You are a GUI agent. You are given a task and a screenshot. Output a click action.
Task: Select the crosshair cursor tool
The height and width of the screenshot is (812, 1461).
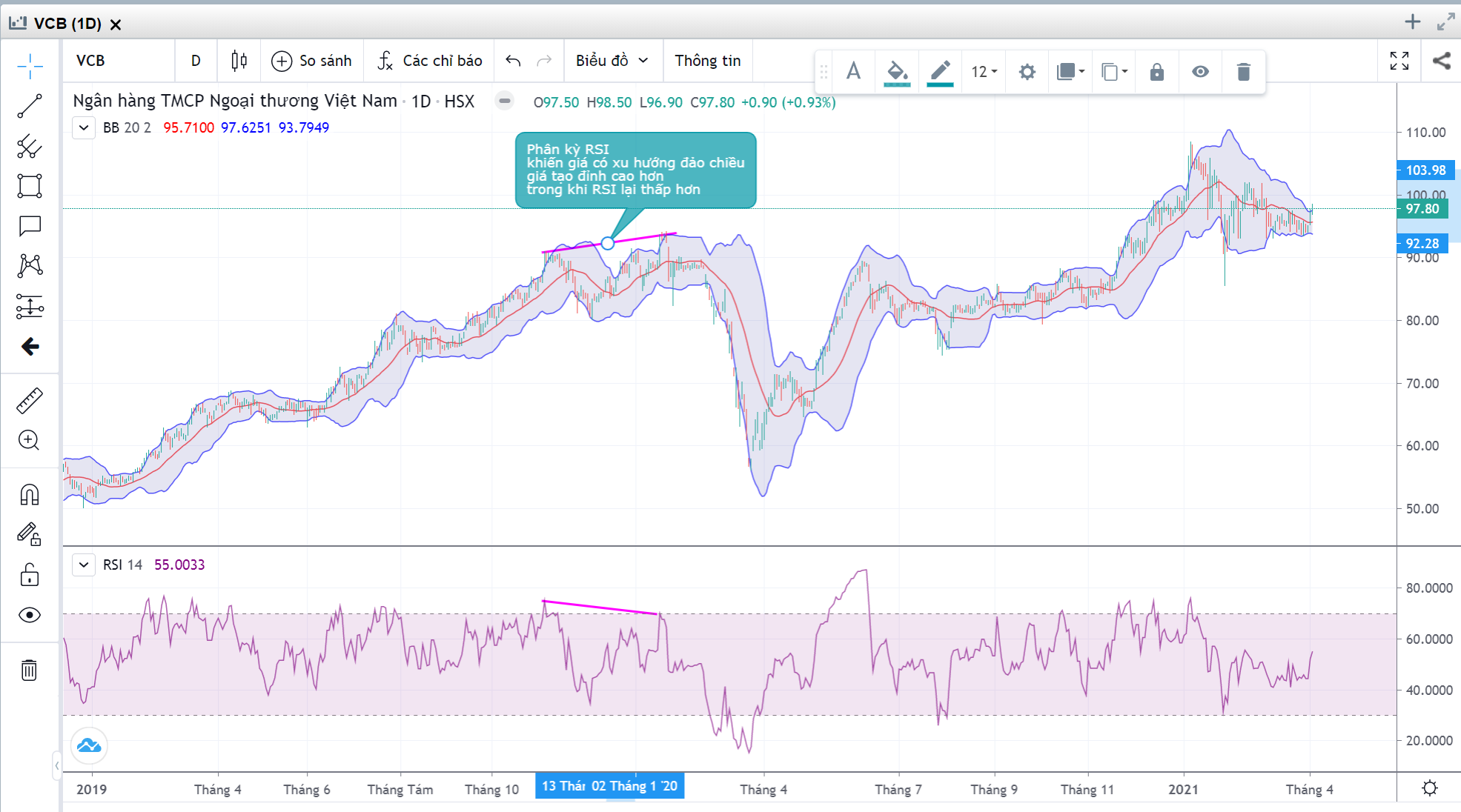30,67
